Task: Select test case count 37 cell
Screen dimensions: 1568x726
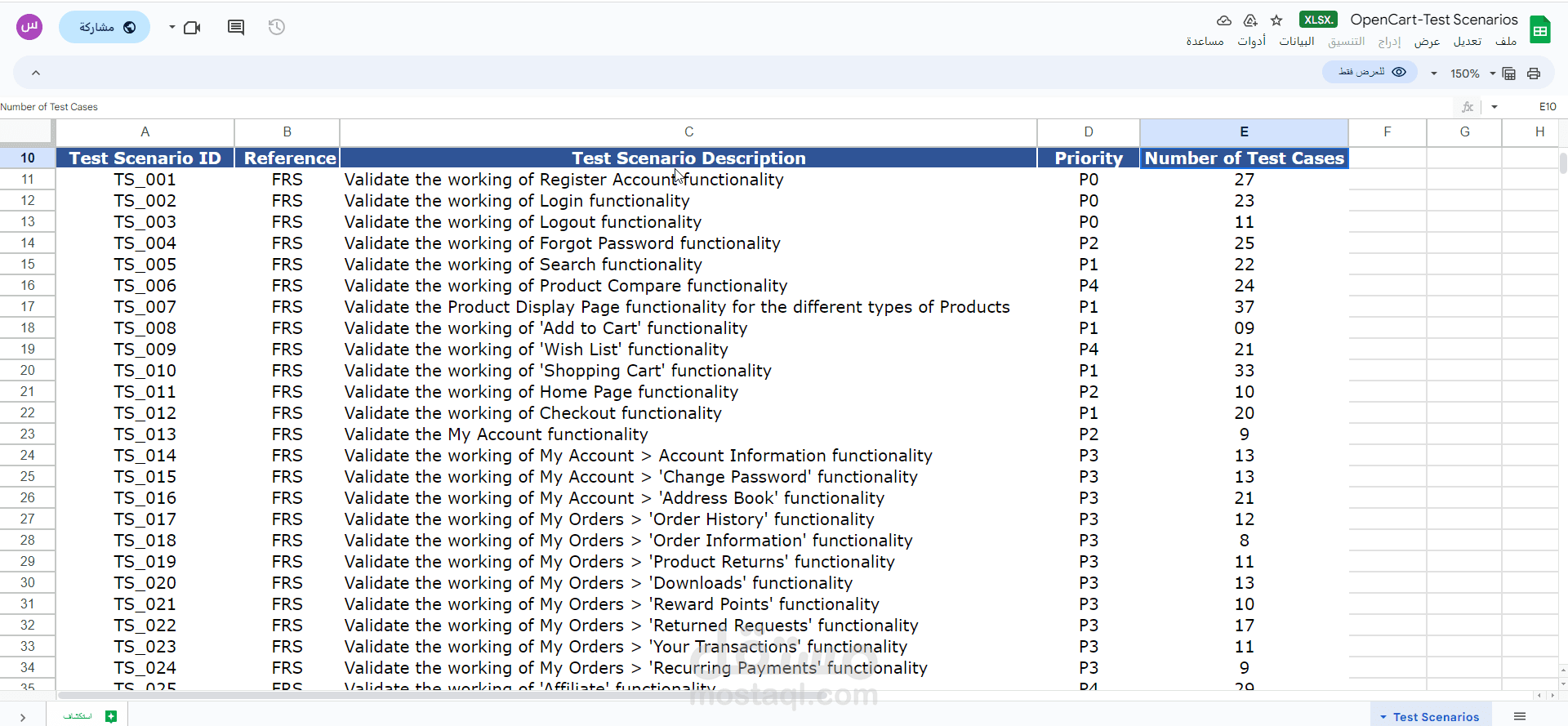Action: (x=1244, y=306)
